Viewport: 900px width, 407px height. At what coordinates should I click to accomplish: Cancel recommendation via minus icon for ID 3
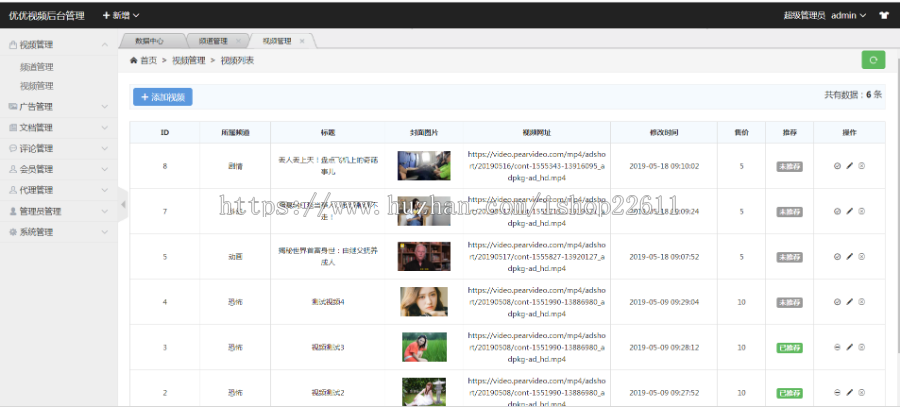pos(837,347)
